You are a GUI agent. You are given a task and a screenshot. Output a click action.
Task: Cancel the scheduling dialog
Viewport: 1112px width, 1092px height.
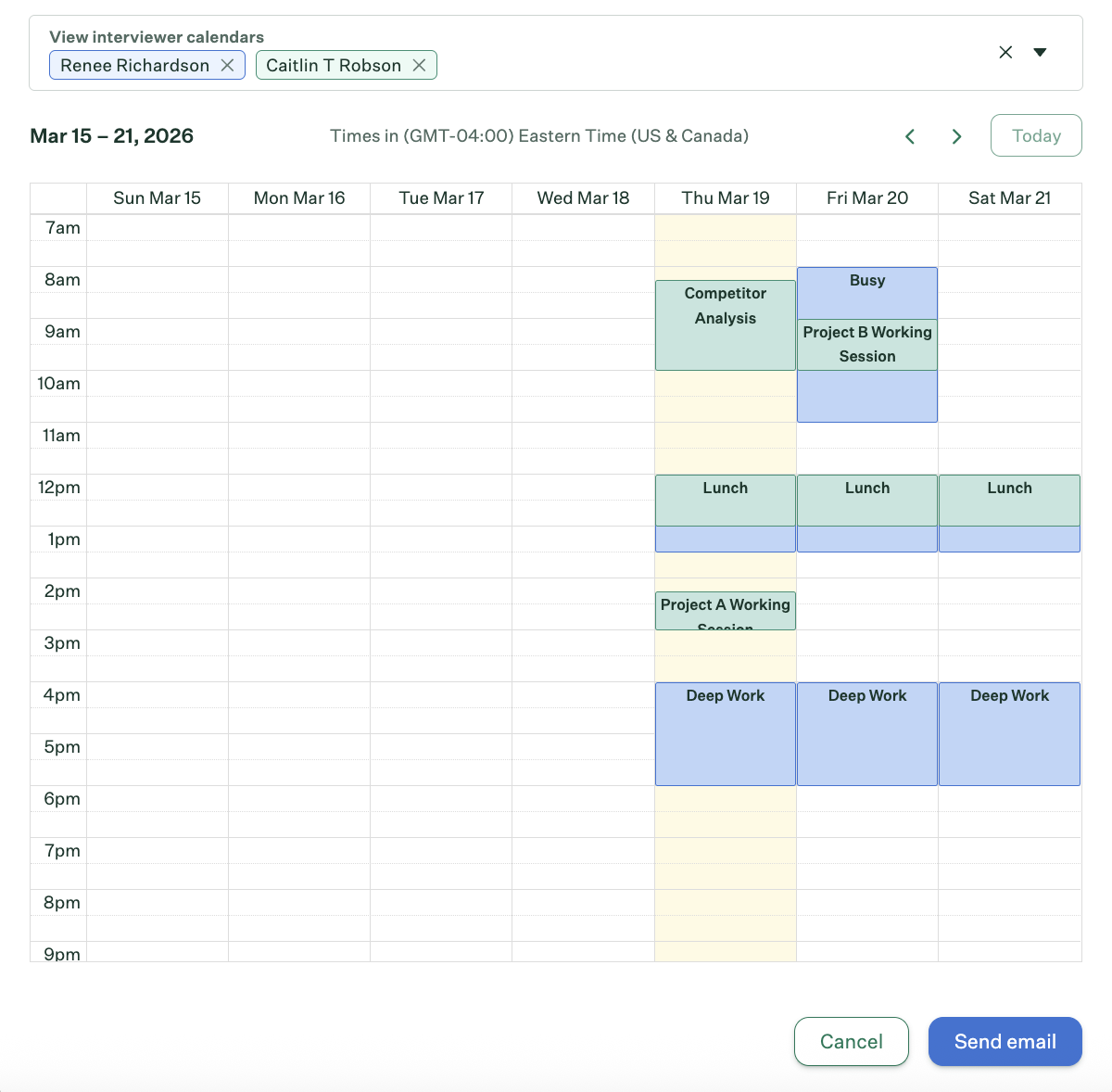pyautogui.click(x=851, y=1041)
